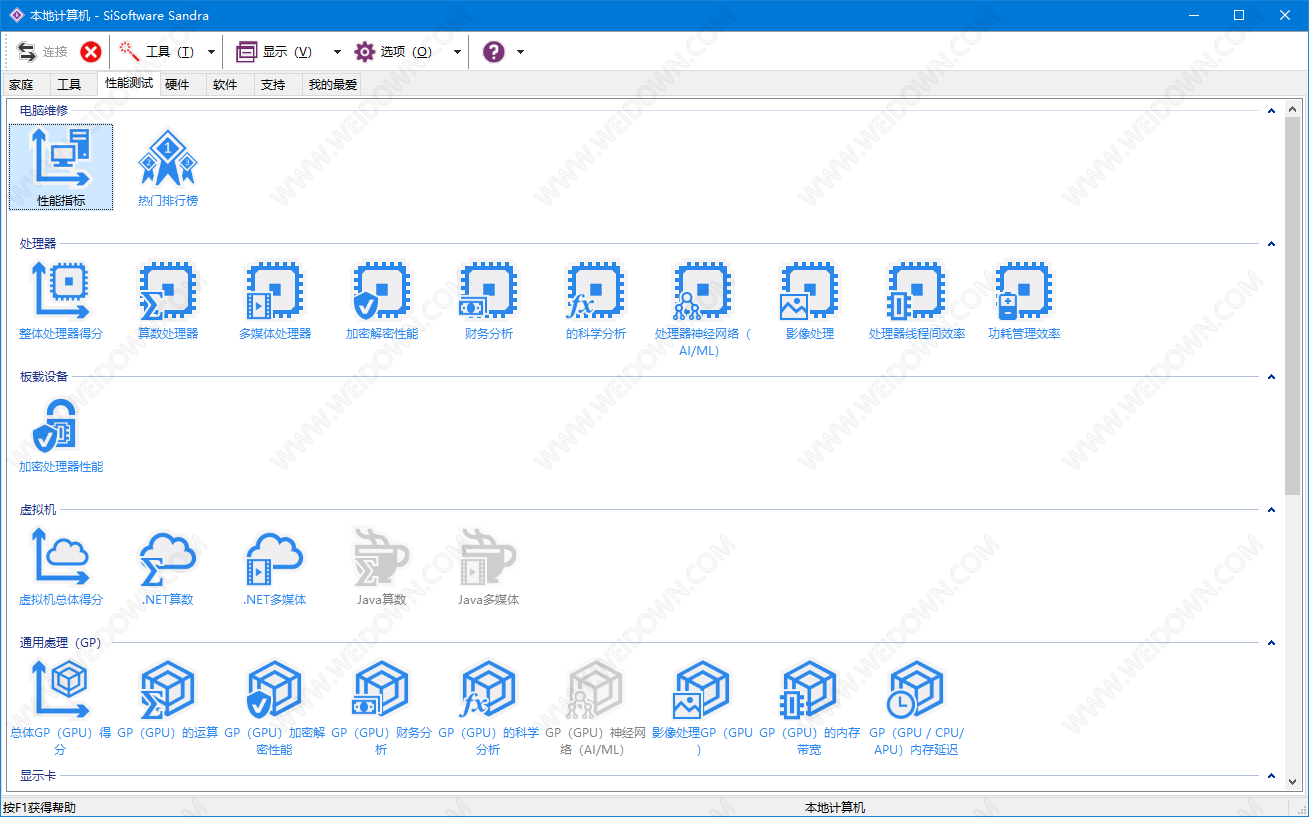
Task: Click the 虚拟机 group header label
Action: [38, 509]
